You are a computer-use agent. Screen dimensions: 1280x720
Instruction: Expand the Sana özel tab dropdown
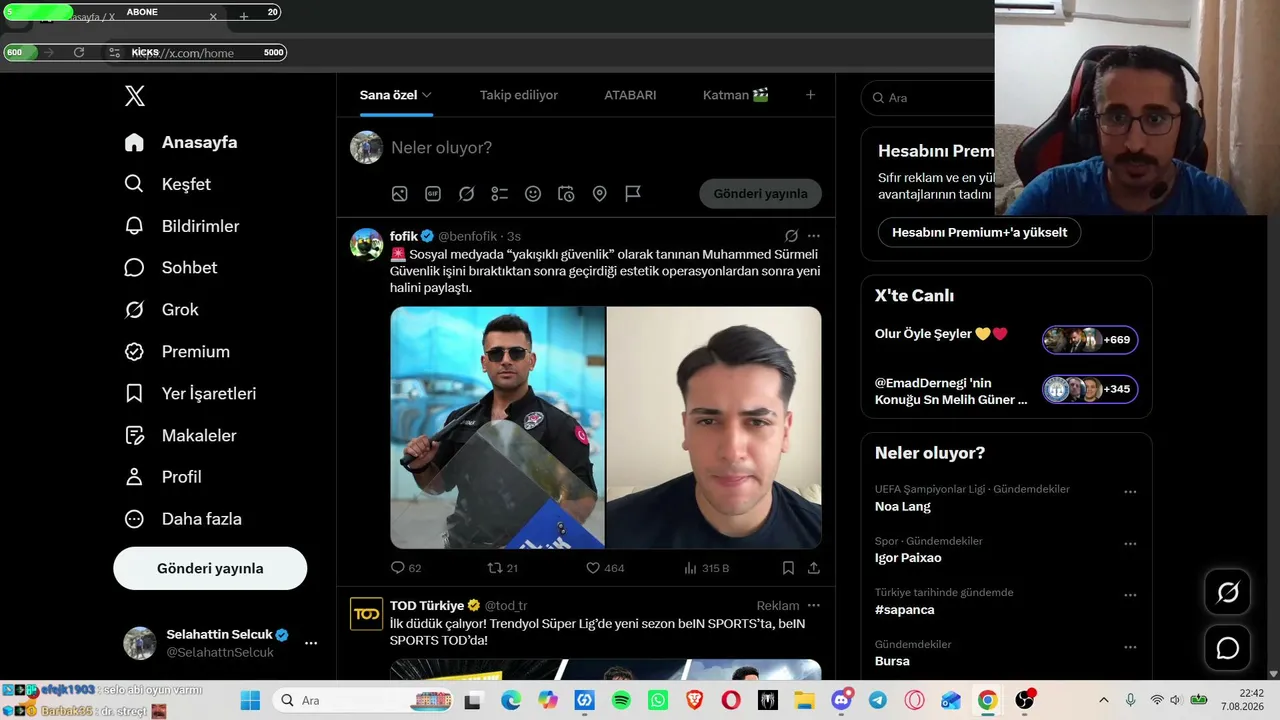click(426, 95)
